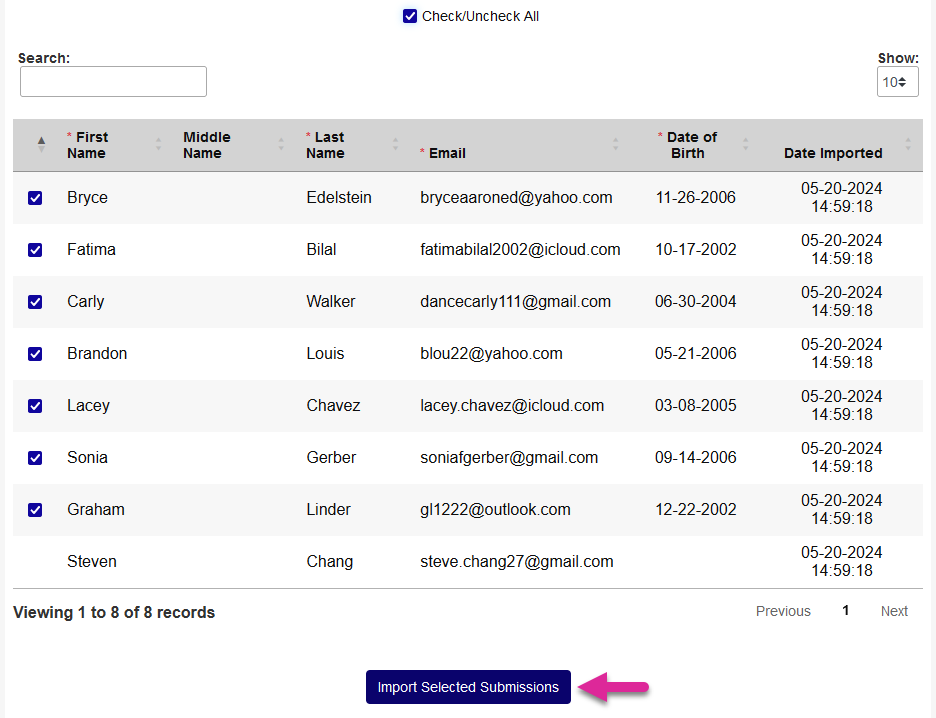Viewport: 936px width, 718px height.
Task: Sort by Date Imported column arrows
Action: point(908,145)
